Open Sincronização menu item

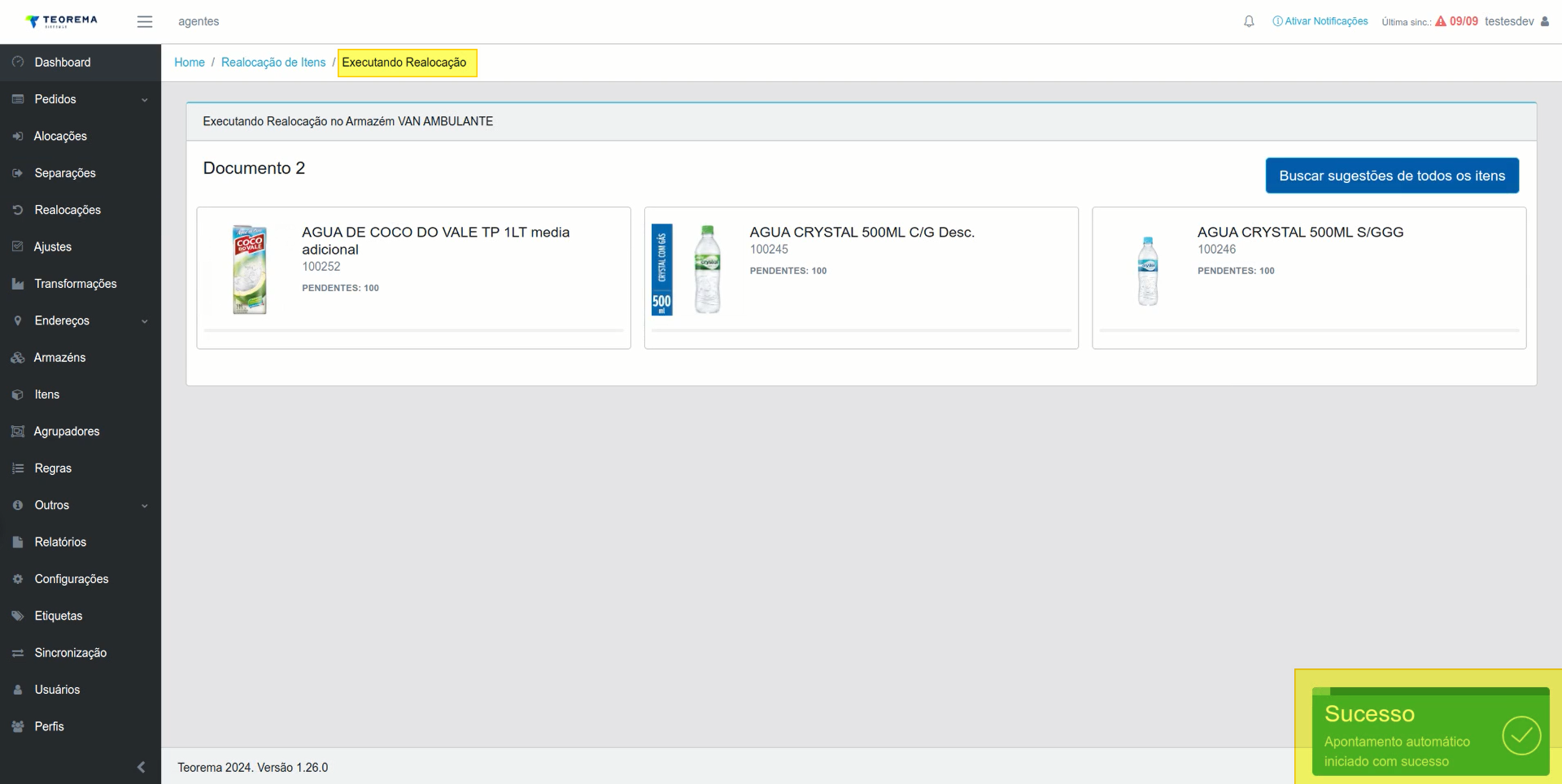[81, 653]
